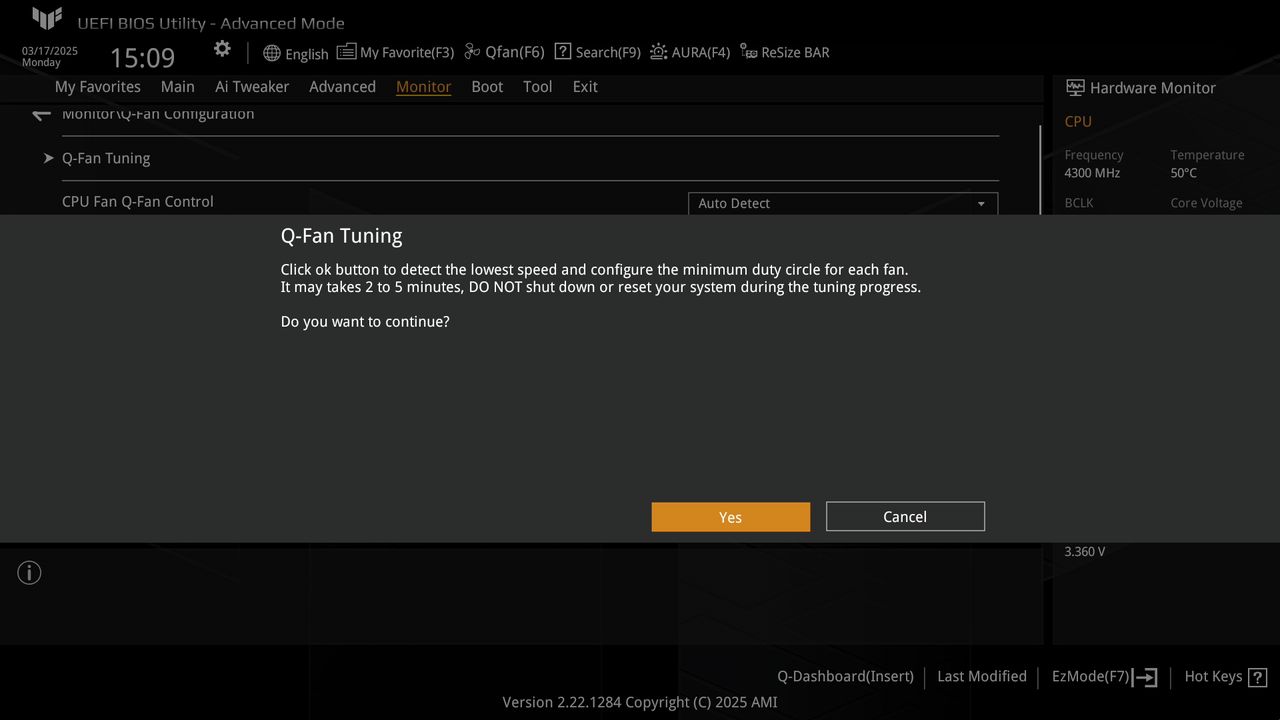1280x720 pixels.
Task: Open the Boot tab
Action: click(487, 87)
